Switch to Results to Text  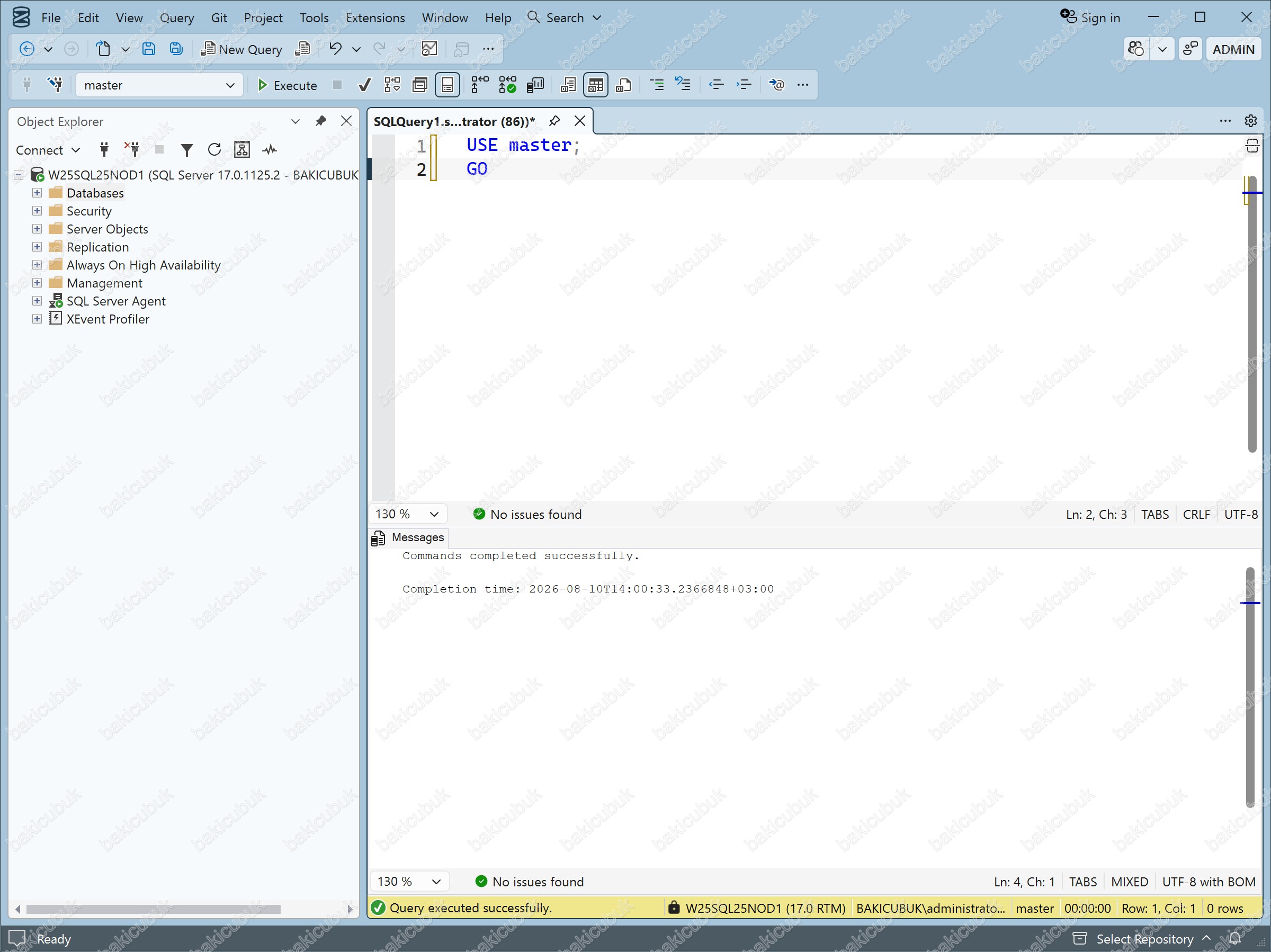tap(568, 85)
